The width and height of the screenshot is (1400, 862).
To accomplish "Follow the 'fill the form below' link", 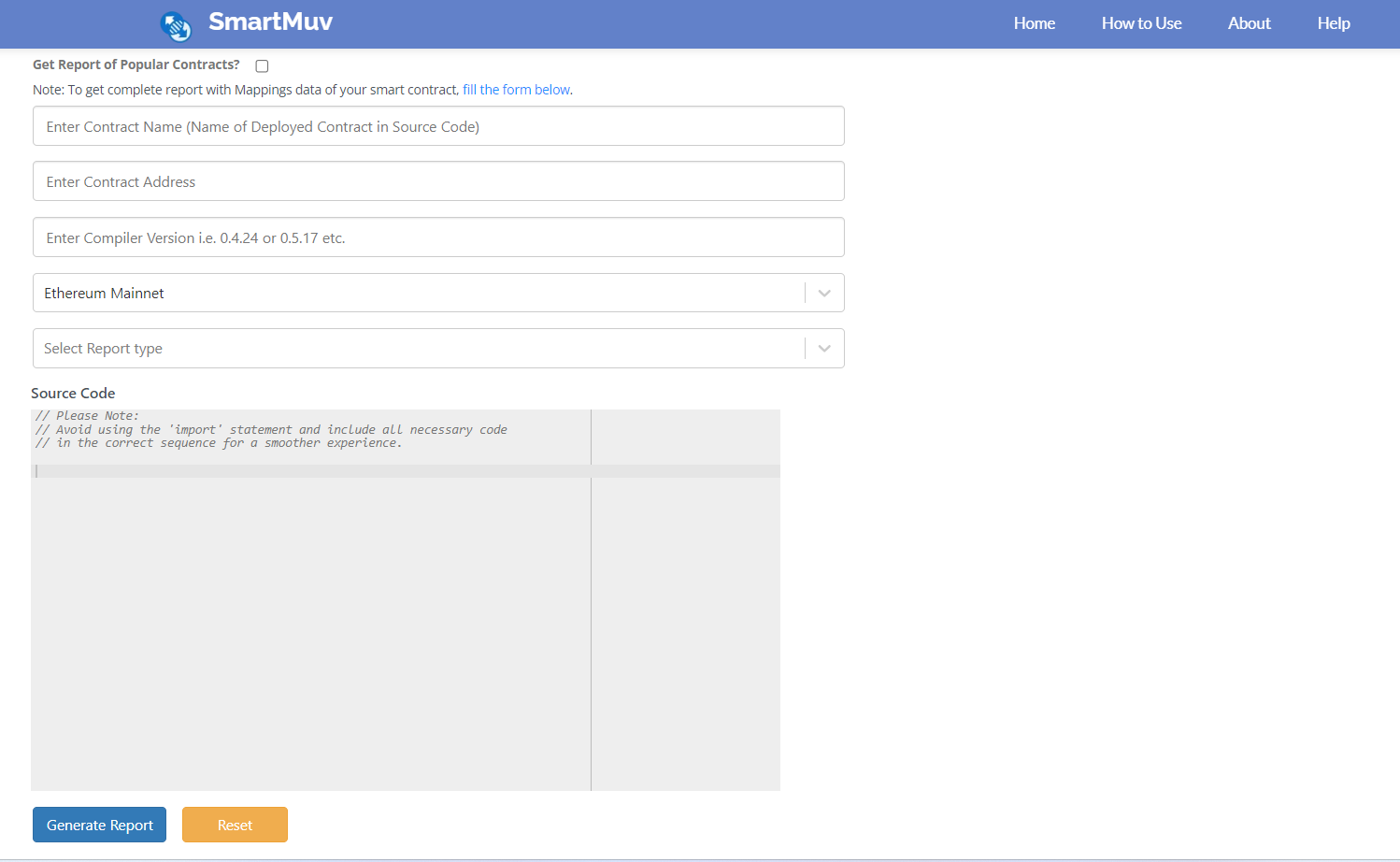I will point(516,90).
